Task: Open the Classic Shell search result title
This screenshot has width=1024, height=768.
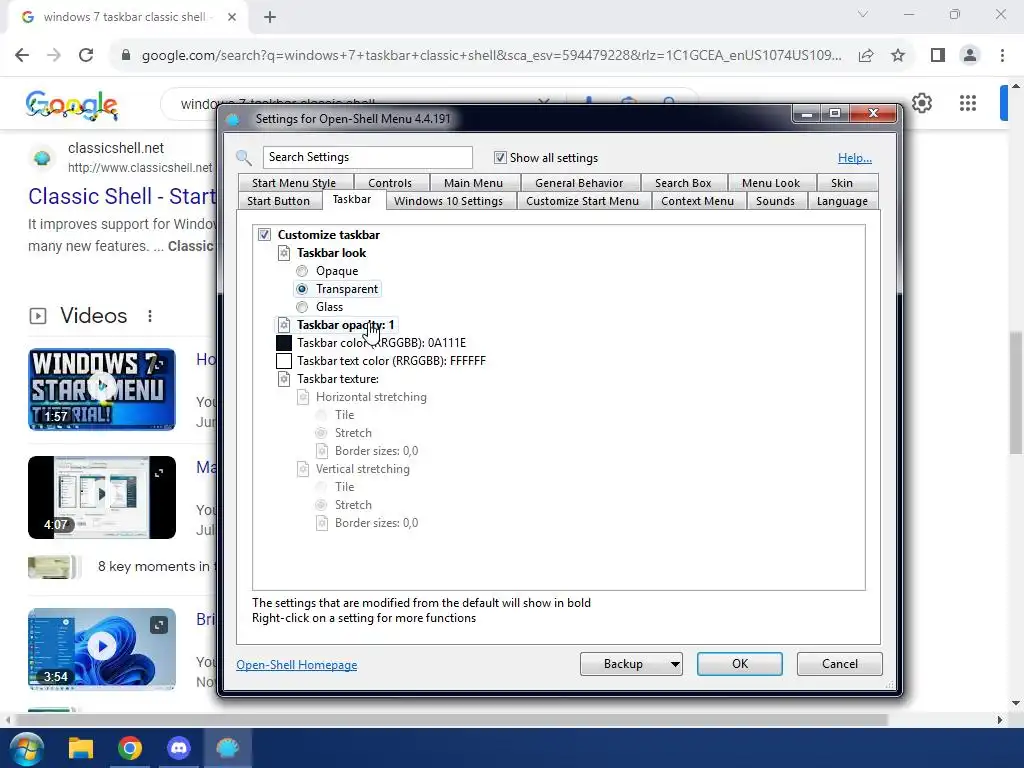Action: pos(122,196)
